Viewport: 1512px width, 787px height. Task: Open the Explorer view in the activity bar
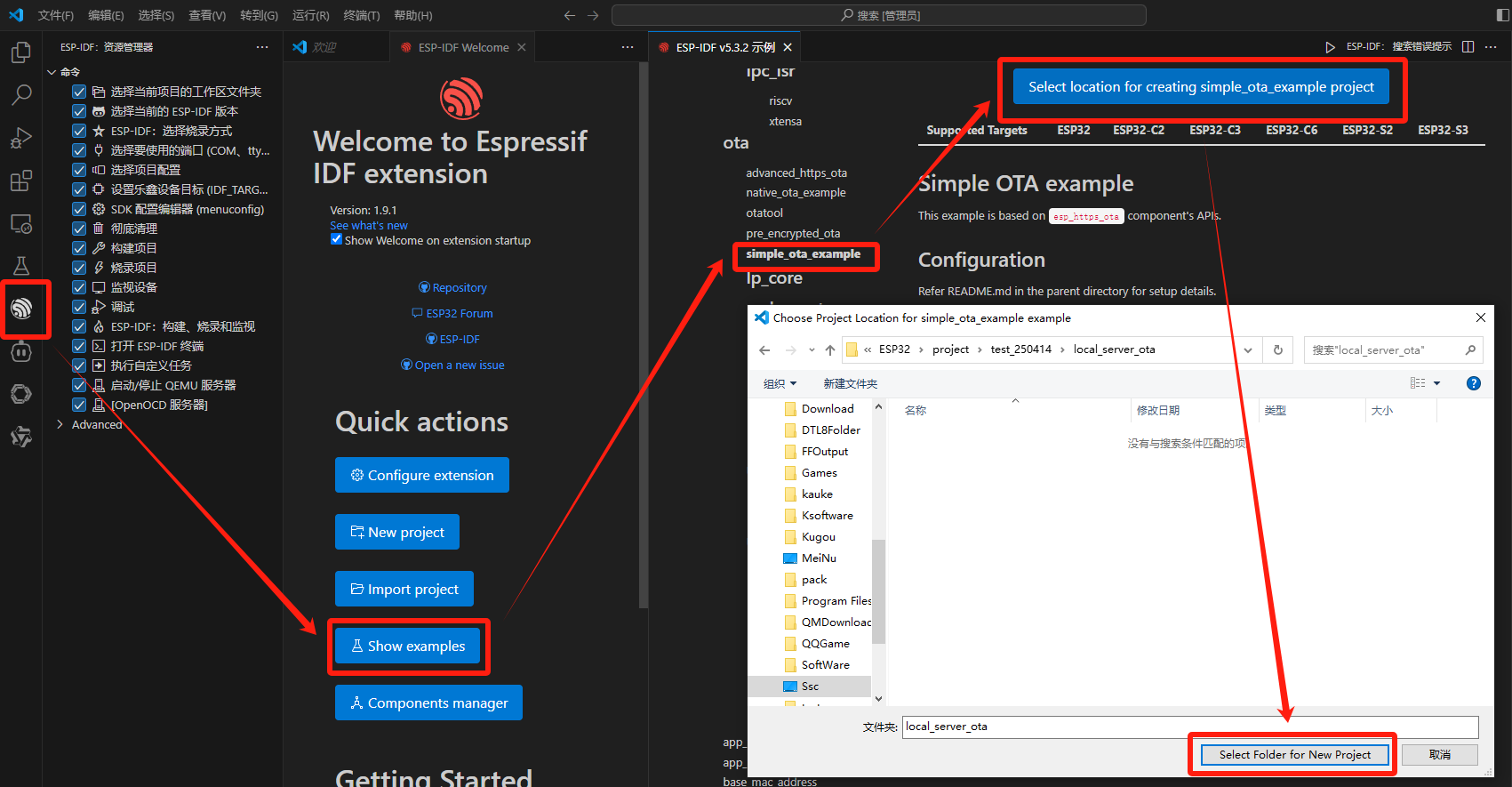click(x=20, y=52)
